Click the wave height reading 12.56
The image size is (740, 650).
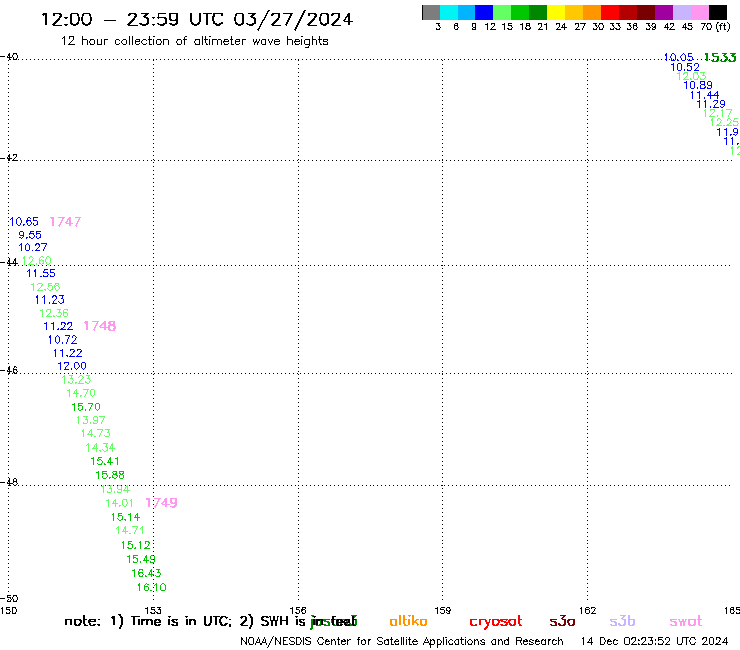click(45, 287)
